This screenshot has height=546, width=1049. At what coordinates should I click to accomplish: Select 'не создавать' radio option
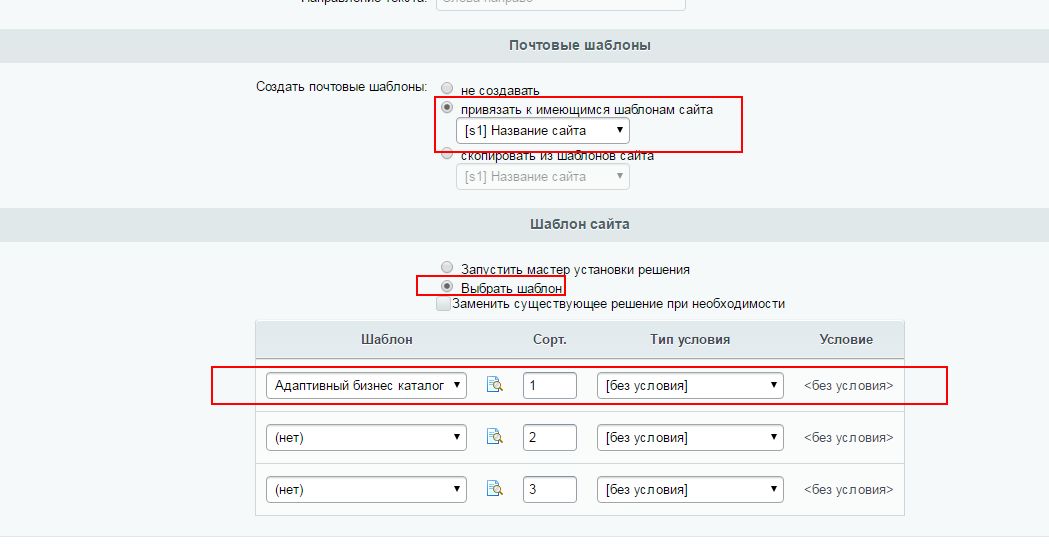point(447,89)
